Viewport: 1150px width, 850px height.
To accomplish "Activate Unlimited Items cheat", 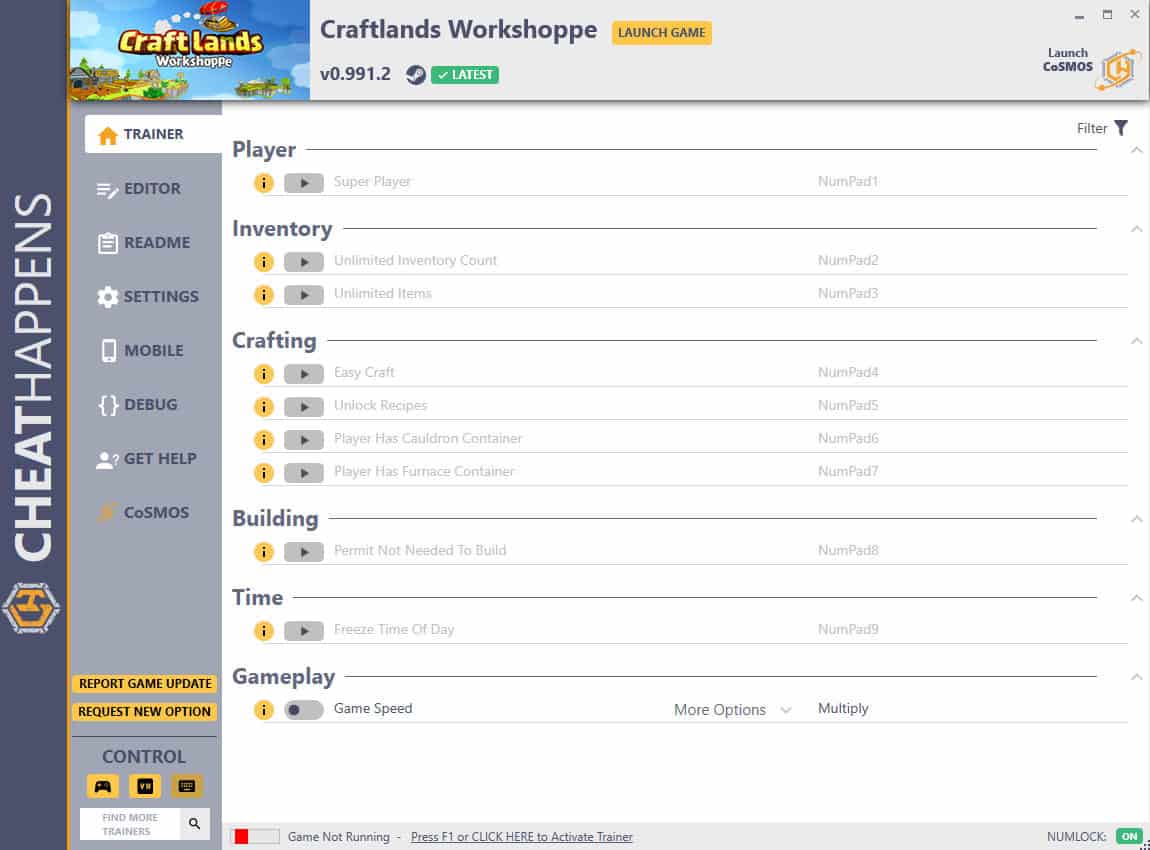I will tap(304, 295).
